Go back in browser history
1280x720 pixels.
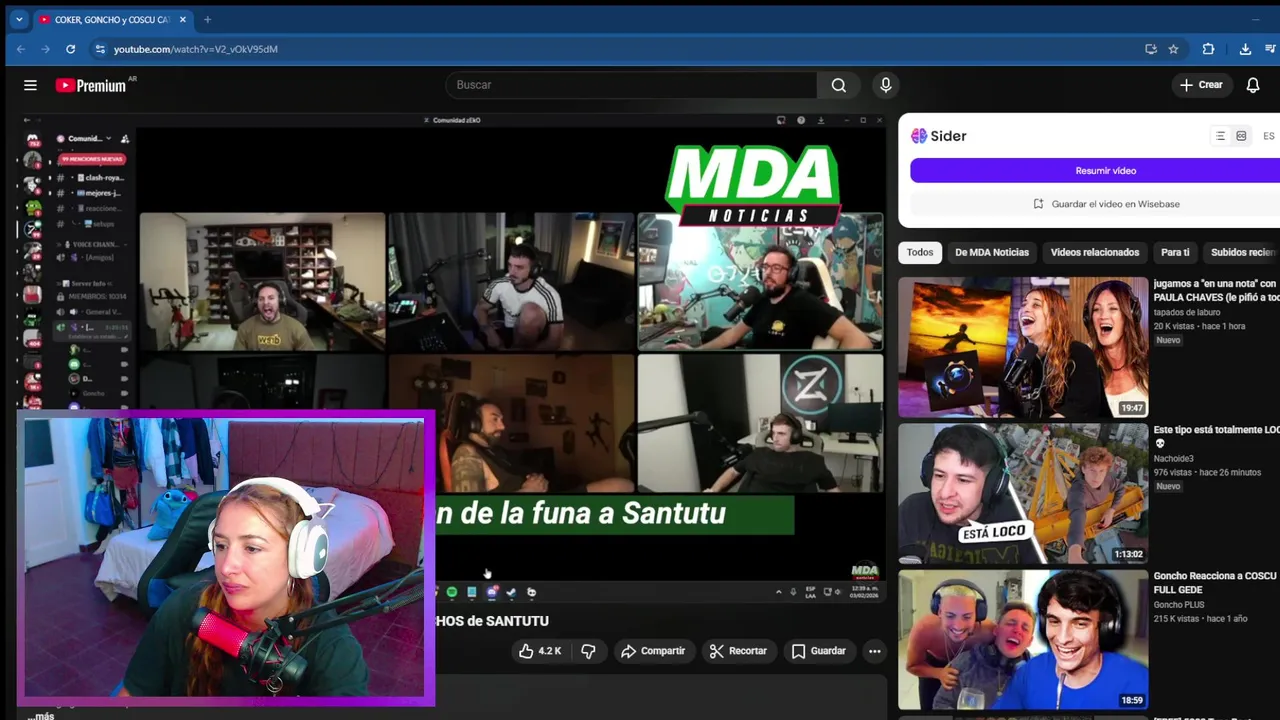[x=21, y=49]
